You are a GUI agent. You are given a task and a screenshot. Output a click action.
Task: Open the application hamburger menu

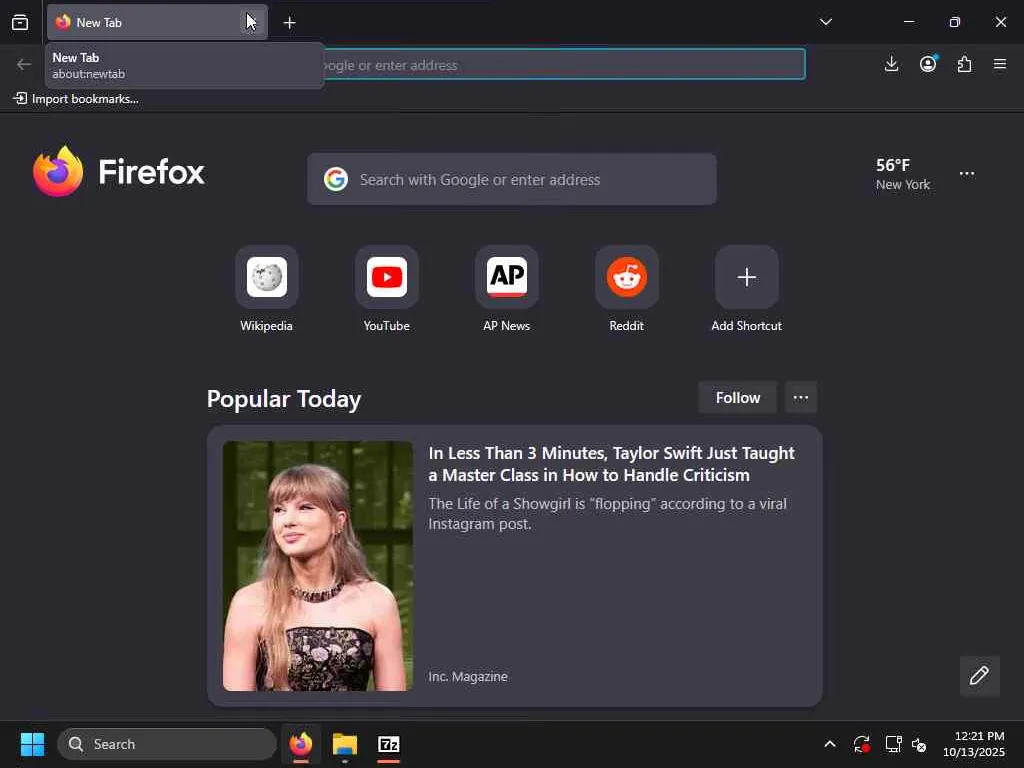(x=1000, y=64)
